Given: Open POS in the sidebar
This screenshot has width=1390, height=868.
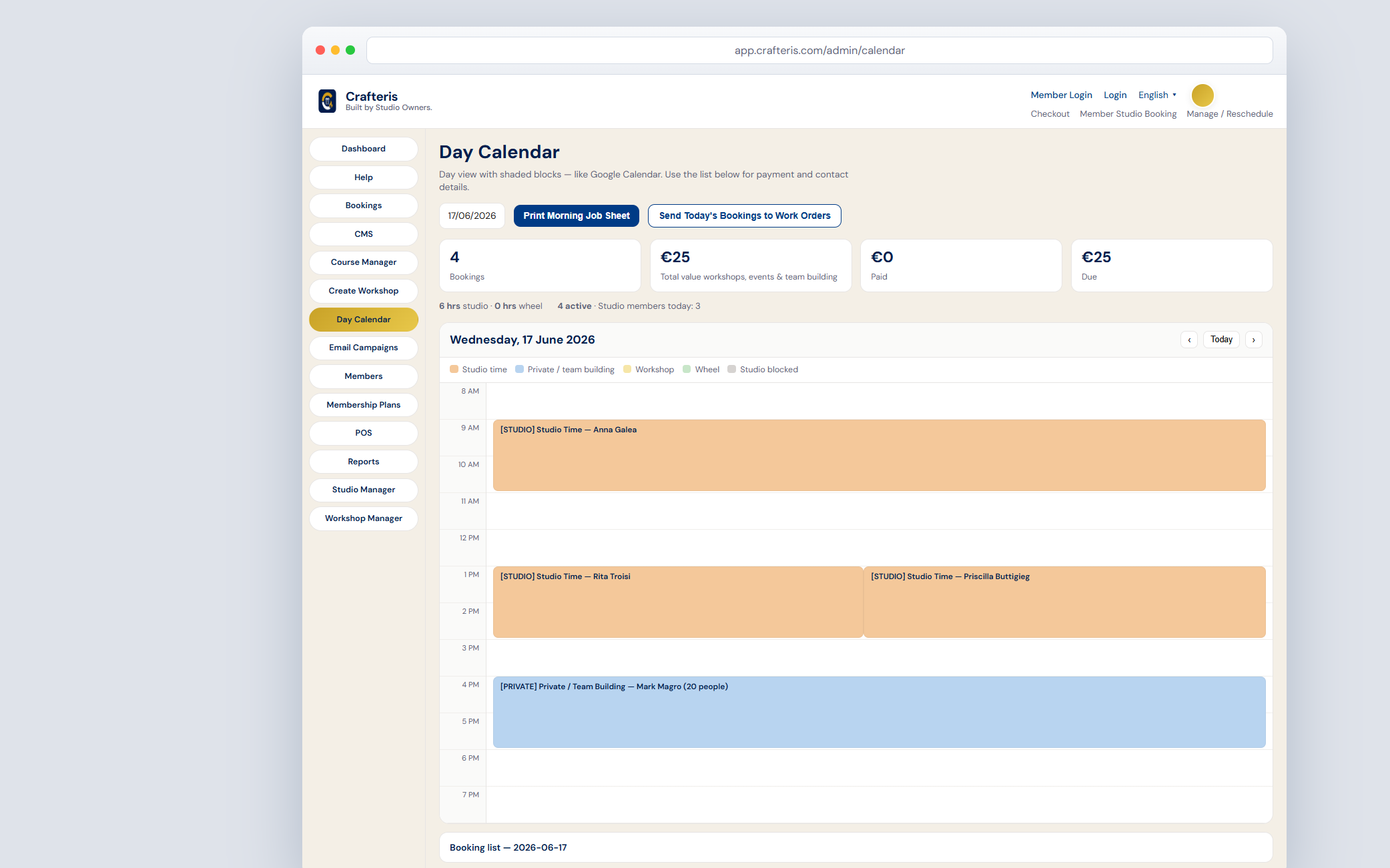Looking at the screenshot, I should (x=364, y=433).
